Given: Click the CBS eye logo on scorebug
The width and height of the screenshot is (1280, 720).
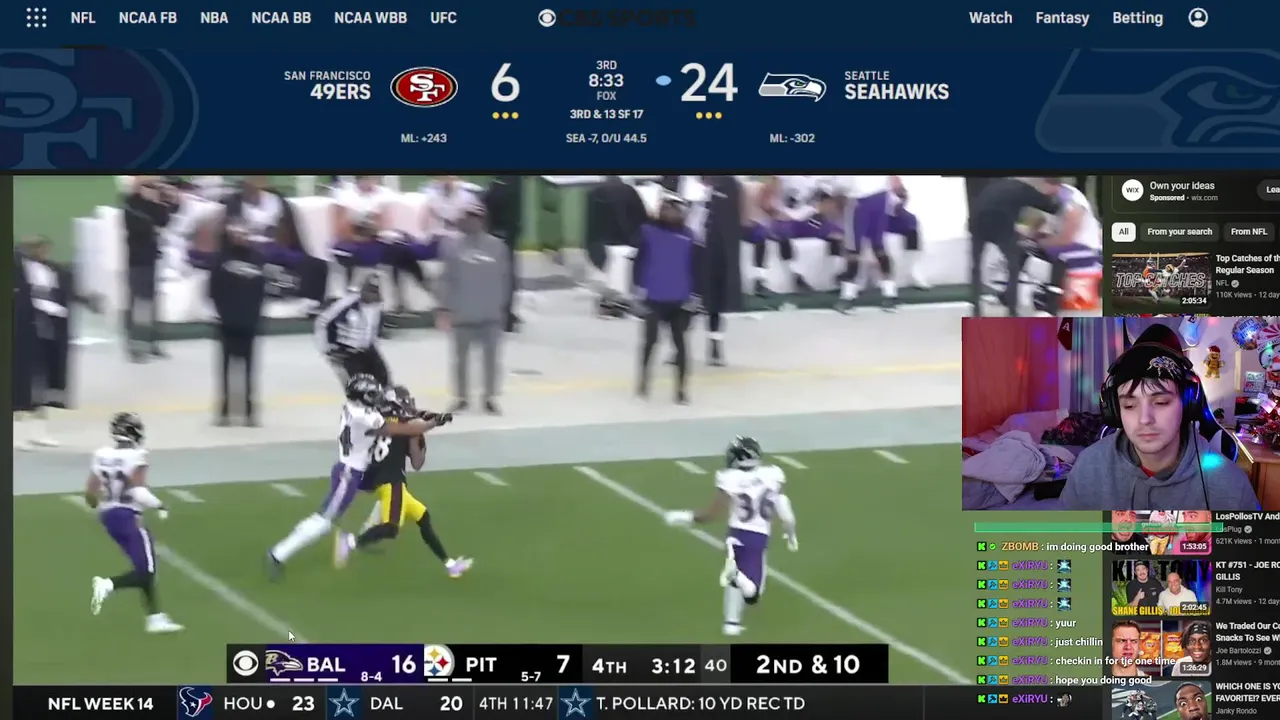Looking at the screenshot, I should (x=245, y=663).
